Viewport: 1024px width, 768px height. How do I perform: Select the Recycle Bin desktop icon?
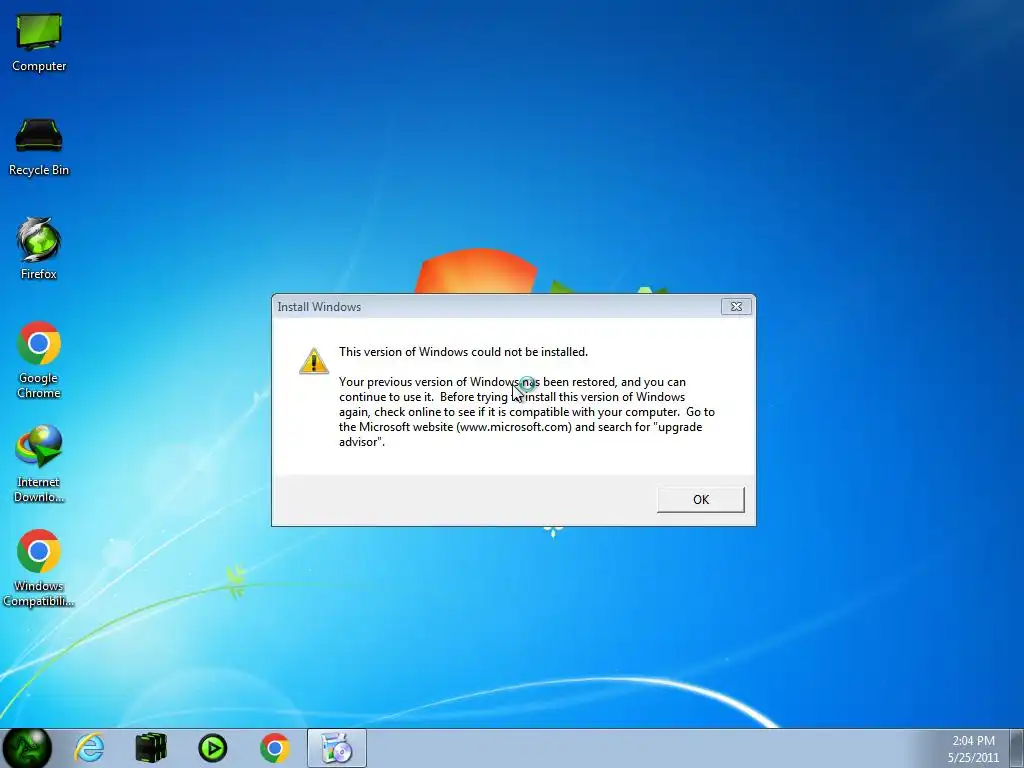39,148
